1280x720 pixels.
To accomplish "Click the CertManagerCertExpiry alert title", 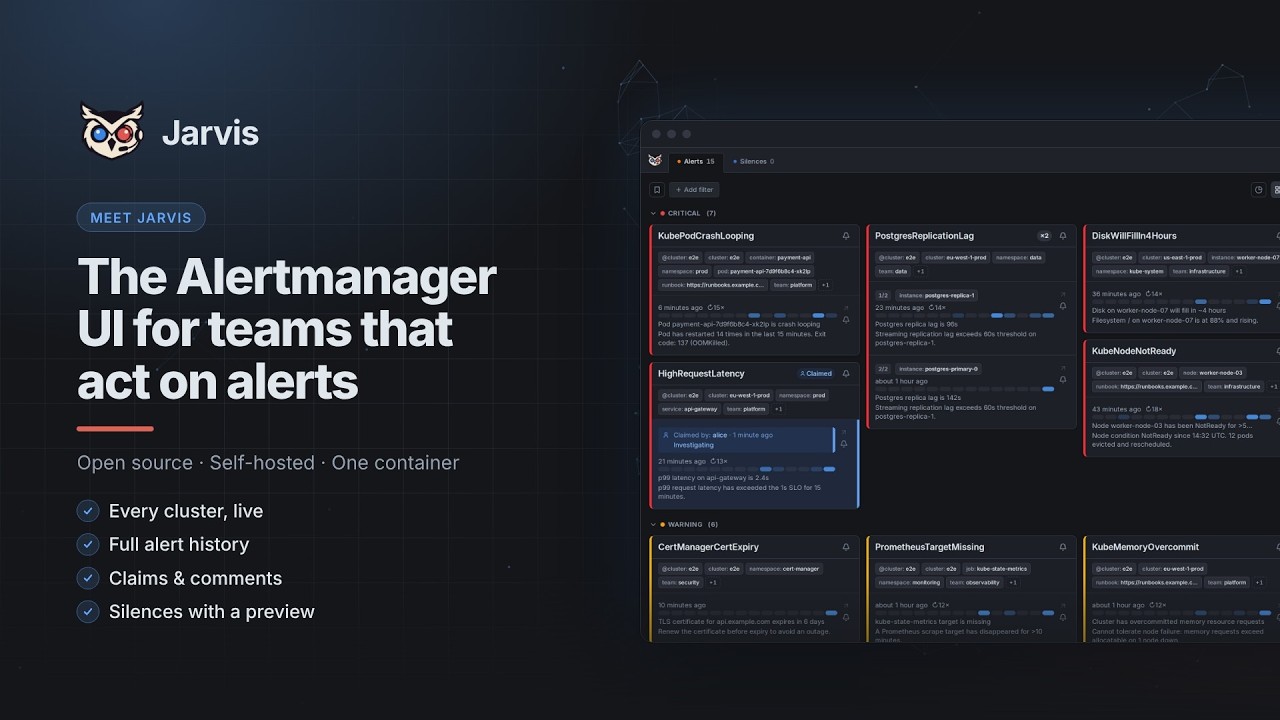I will [x=708, y=547].
